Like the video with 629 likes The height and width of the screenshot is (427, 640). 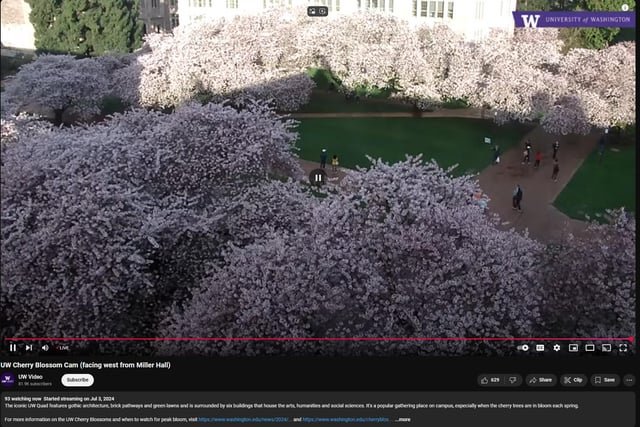click(491, 380)
